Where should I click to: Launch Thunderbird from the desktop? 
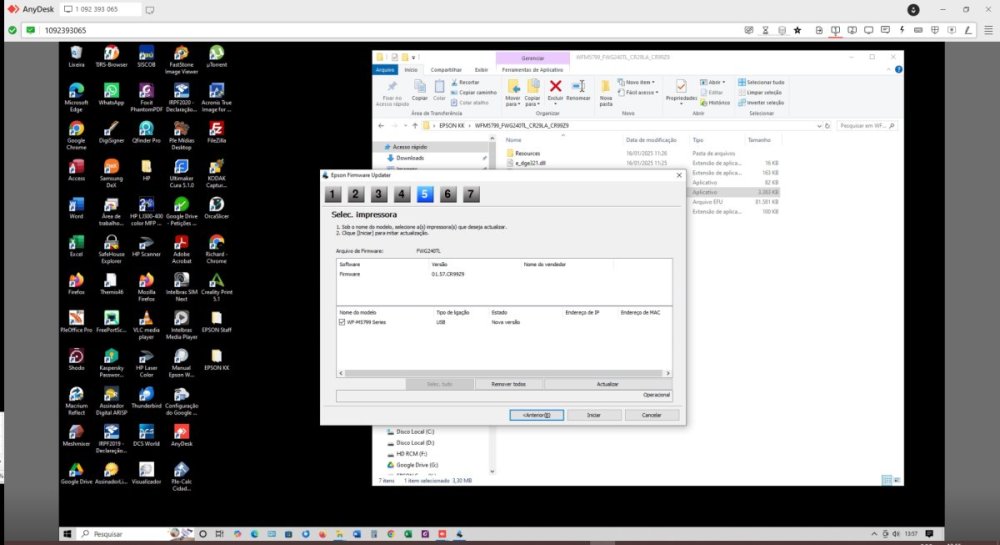tap(146, 397)
